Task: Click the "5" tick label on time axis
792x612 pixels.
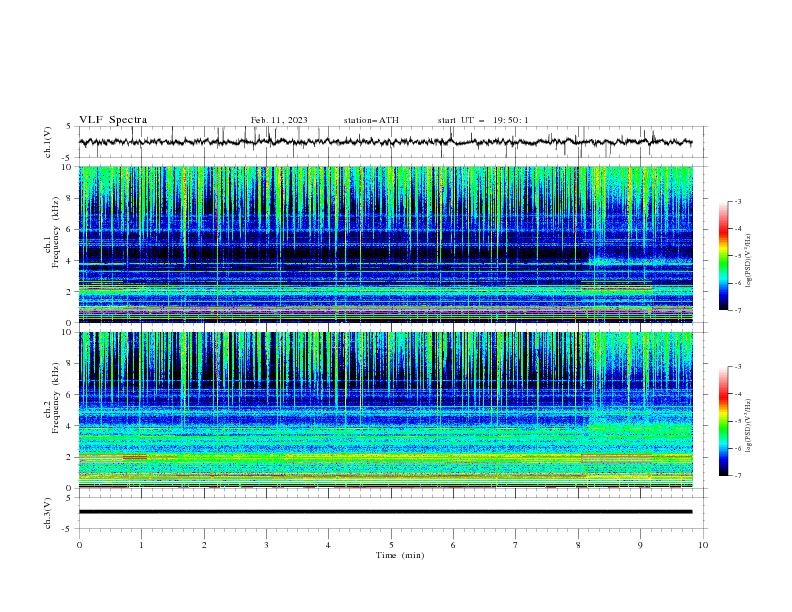Action: point(391,545)
